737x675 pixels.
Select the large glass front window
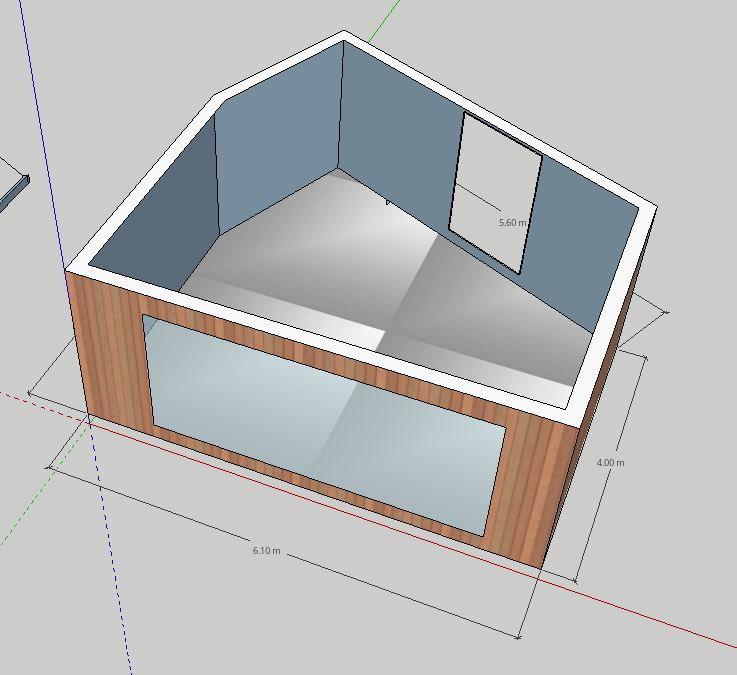coord(320,420)
